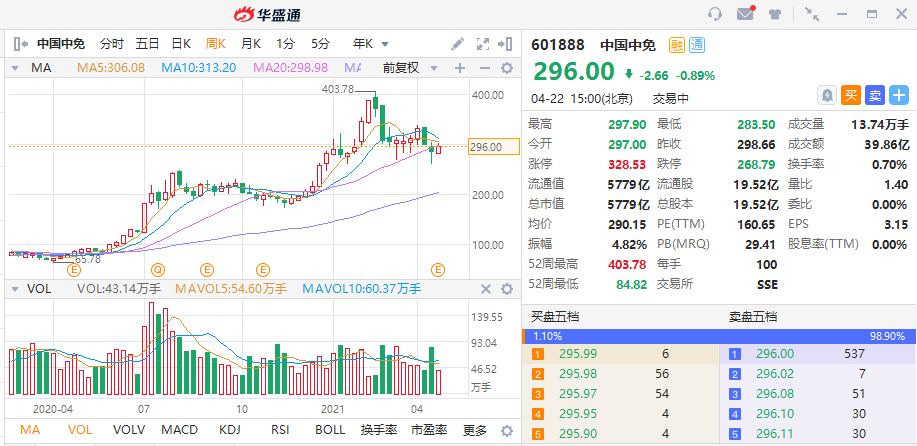Click the MAVOL10:60.37万手 legend label
The image size is (917, 446).
(362, 288)
